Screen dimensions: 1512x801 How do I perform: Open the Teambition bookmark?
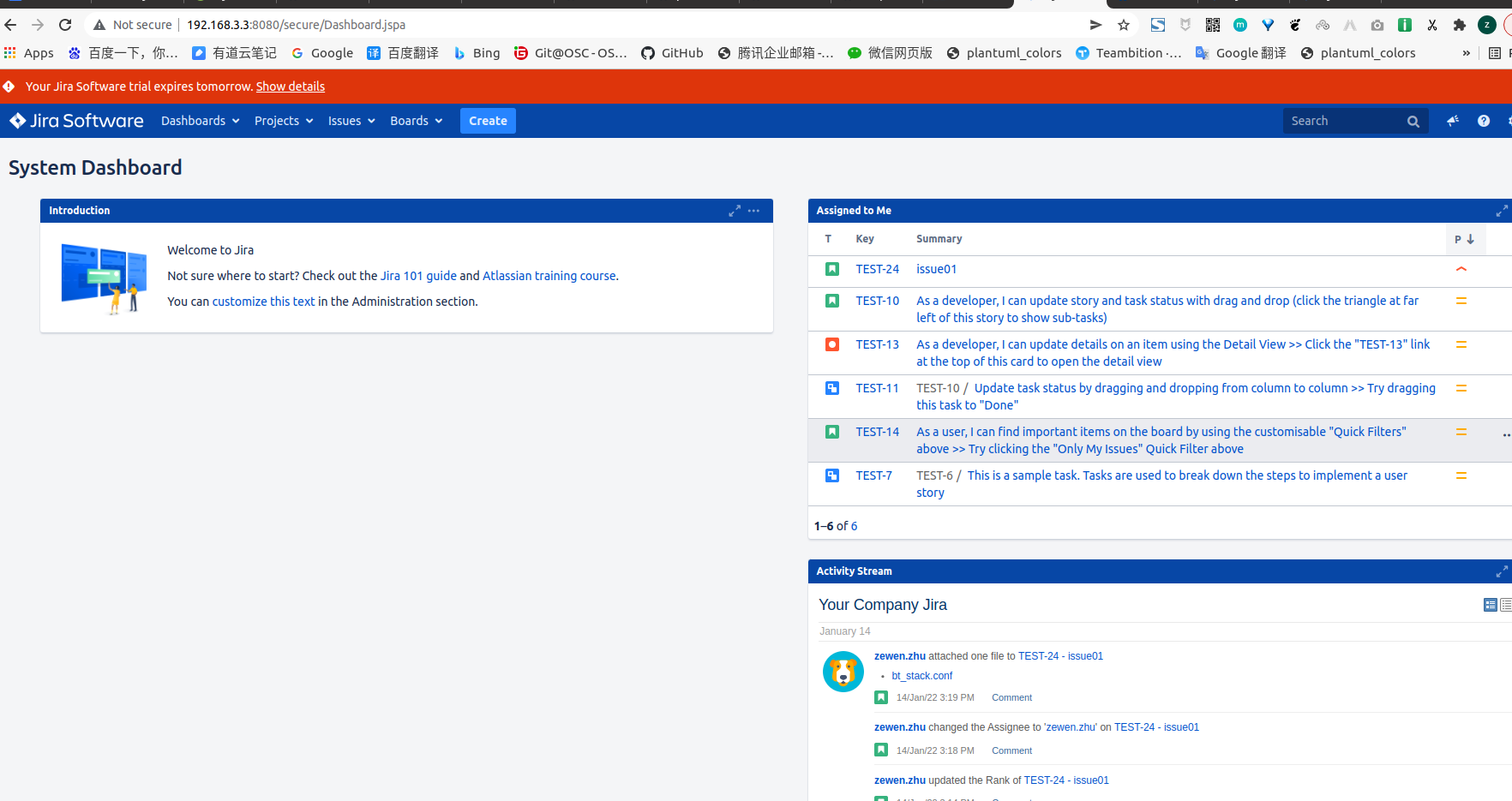(1128, 53)
